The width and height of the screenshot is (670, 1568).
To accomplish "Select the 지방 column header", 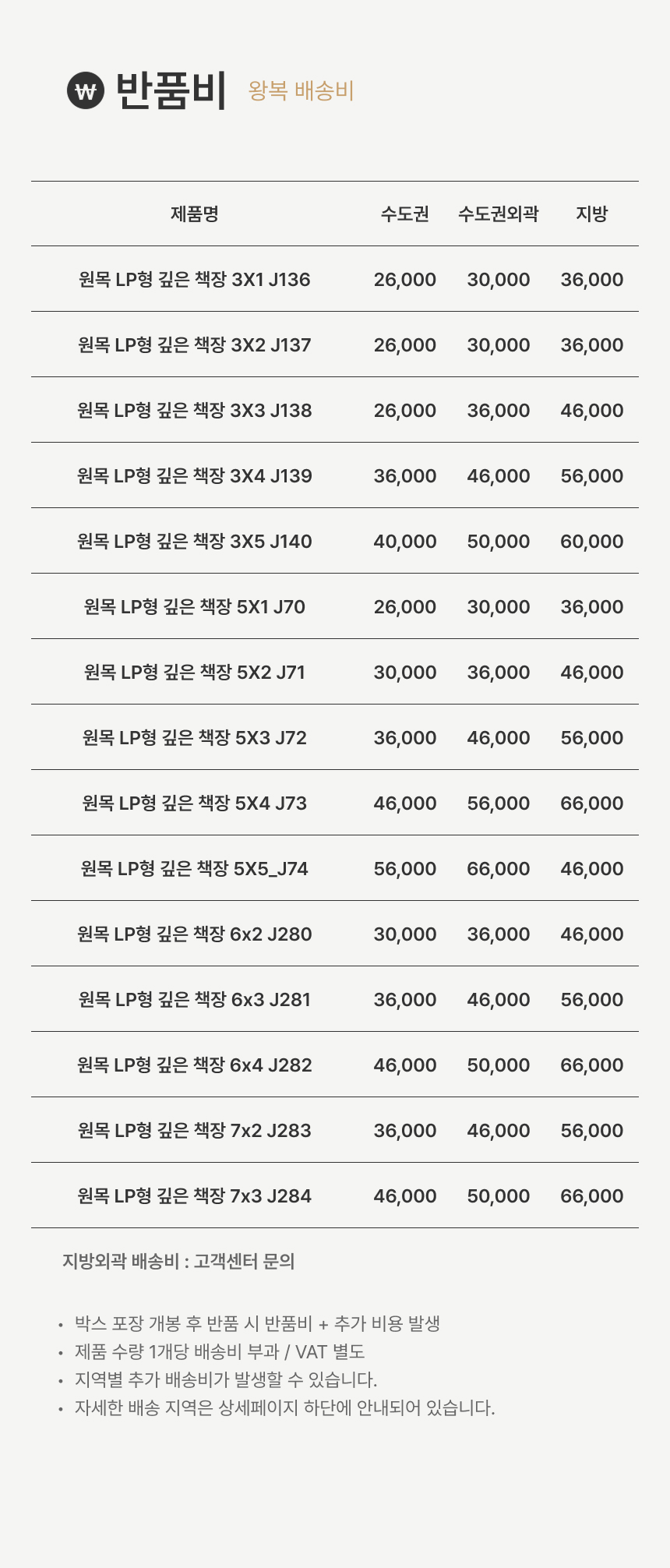I will point(591,214).
